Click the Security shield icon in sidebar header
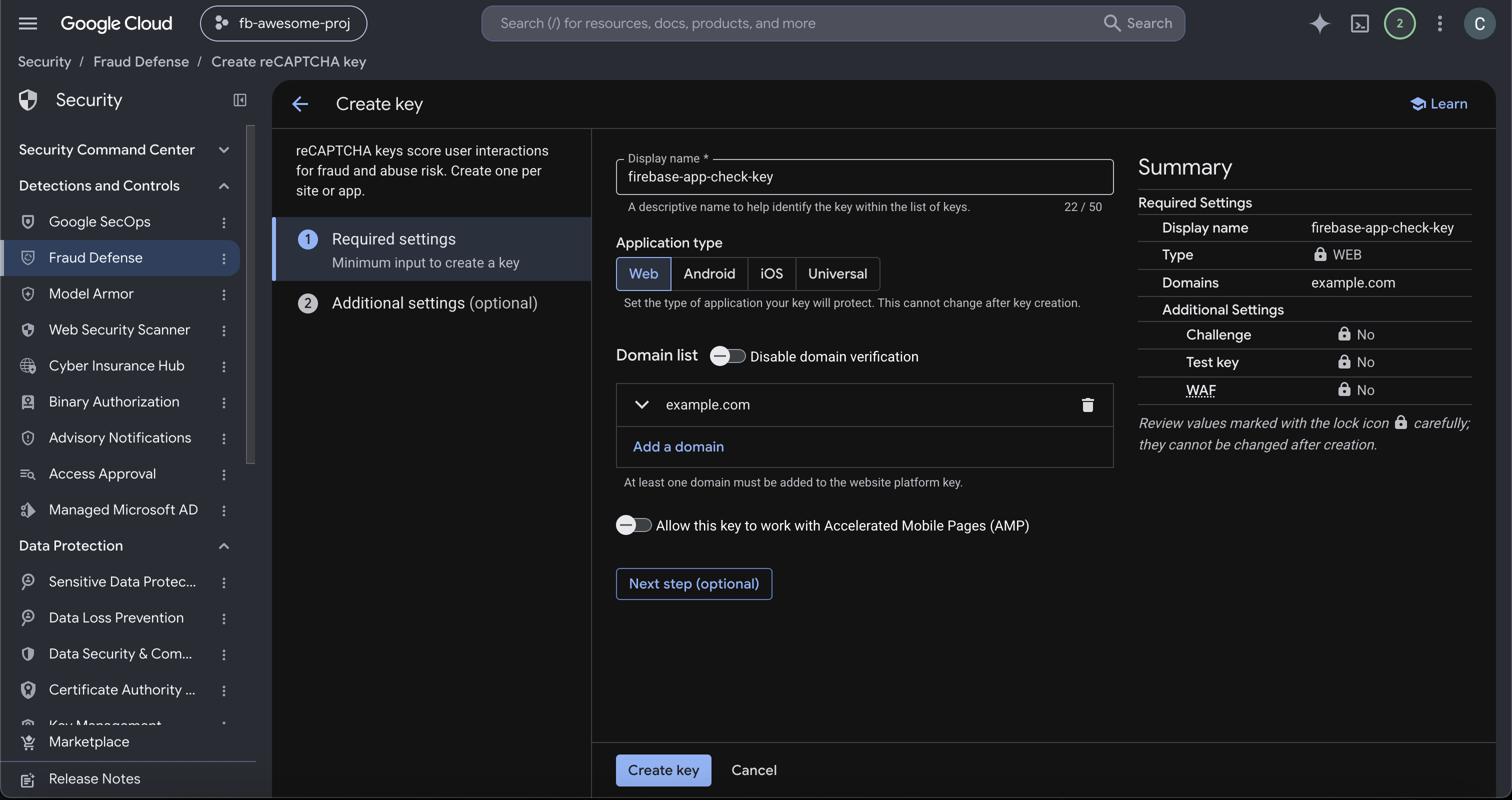The image size is (1512, 800). point(27,100)
